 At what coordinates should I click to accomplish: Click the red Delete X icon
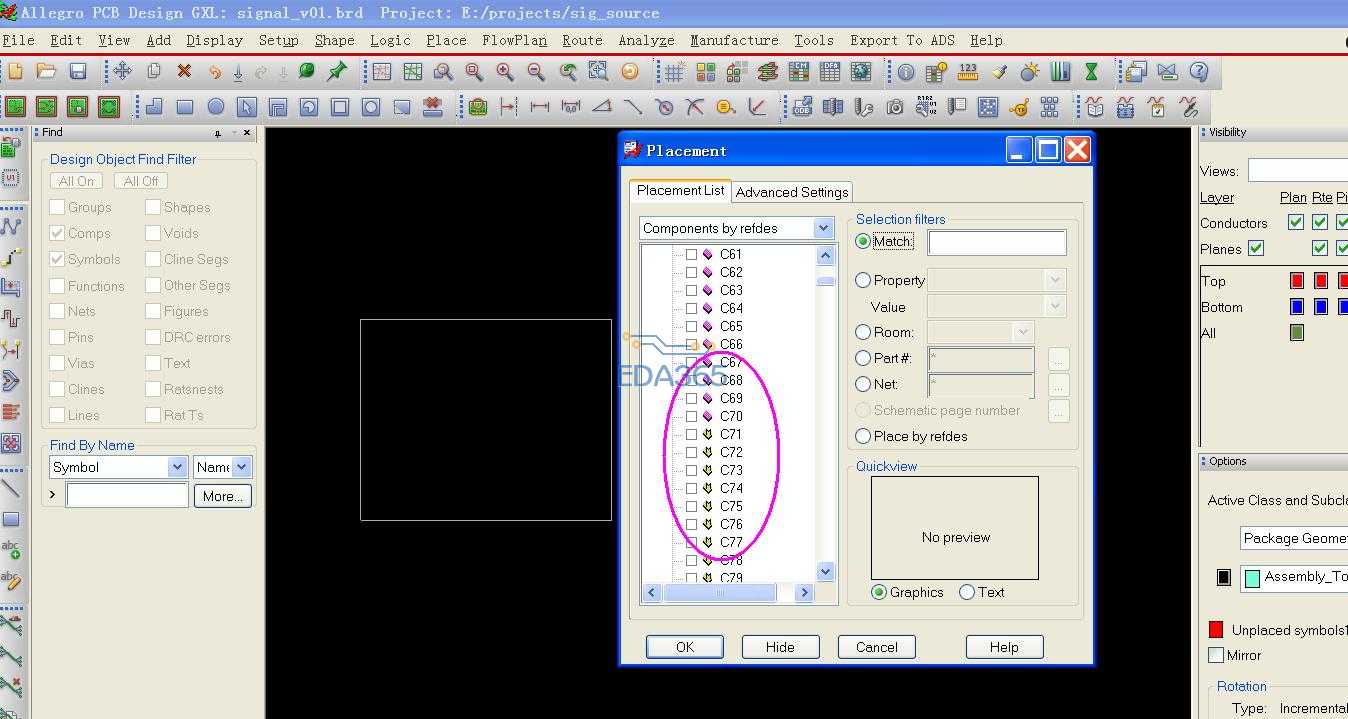(x=184, y=72)
